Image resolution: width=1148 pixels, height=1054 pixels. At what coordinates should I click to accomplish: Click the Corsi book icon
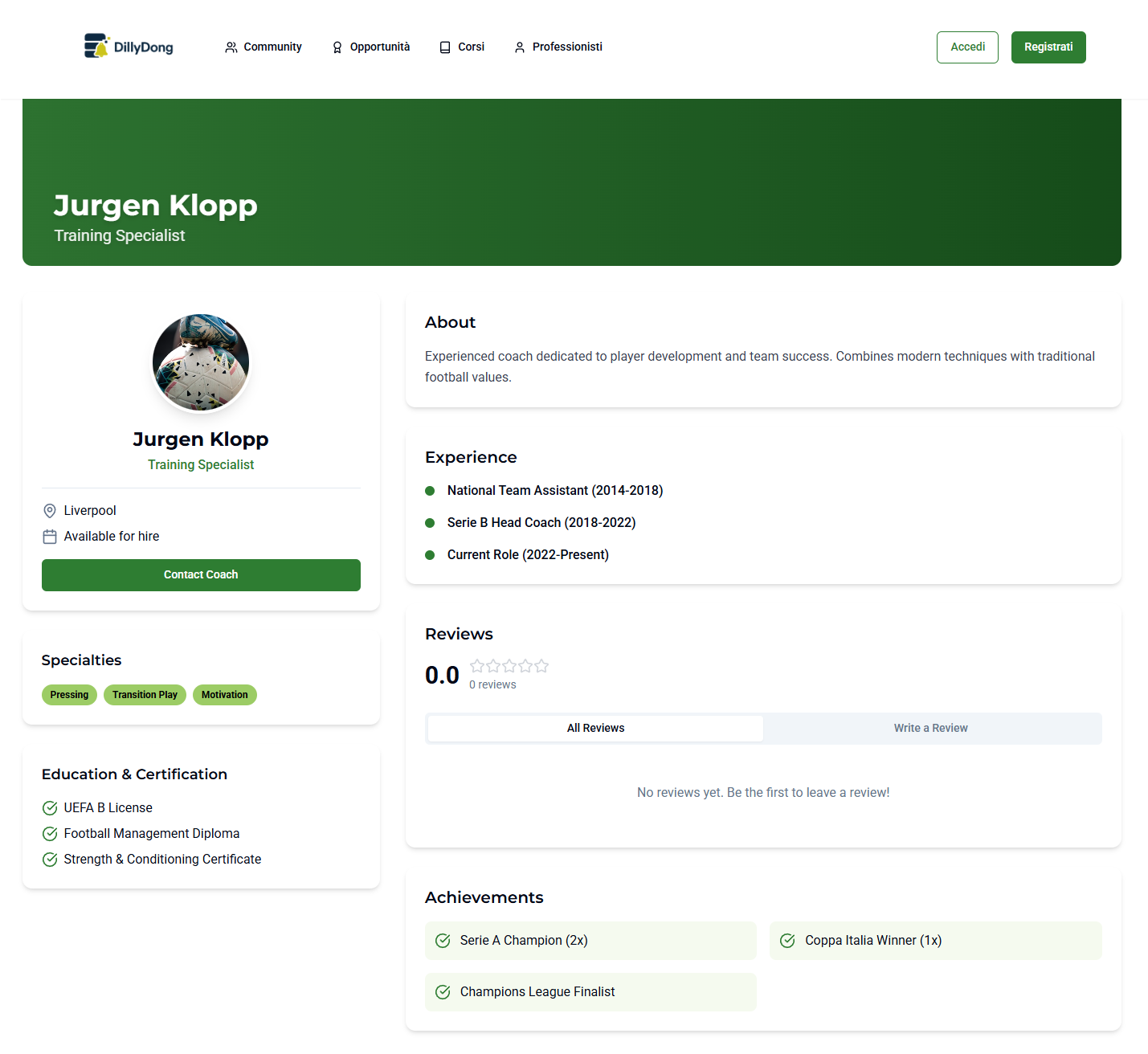(445, 47)
